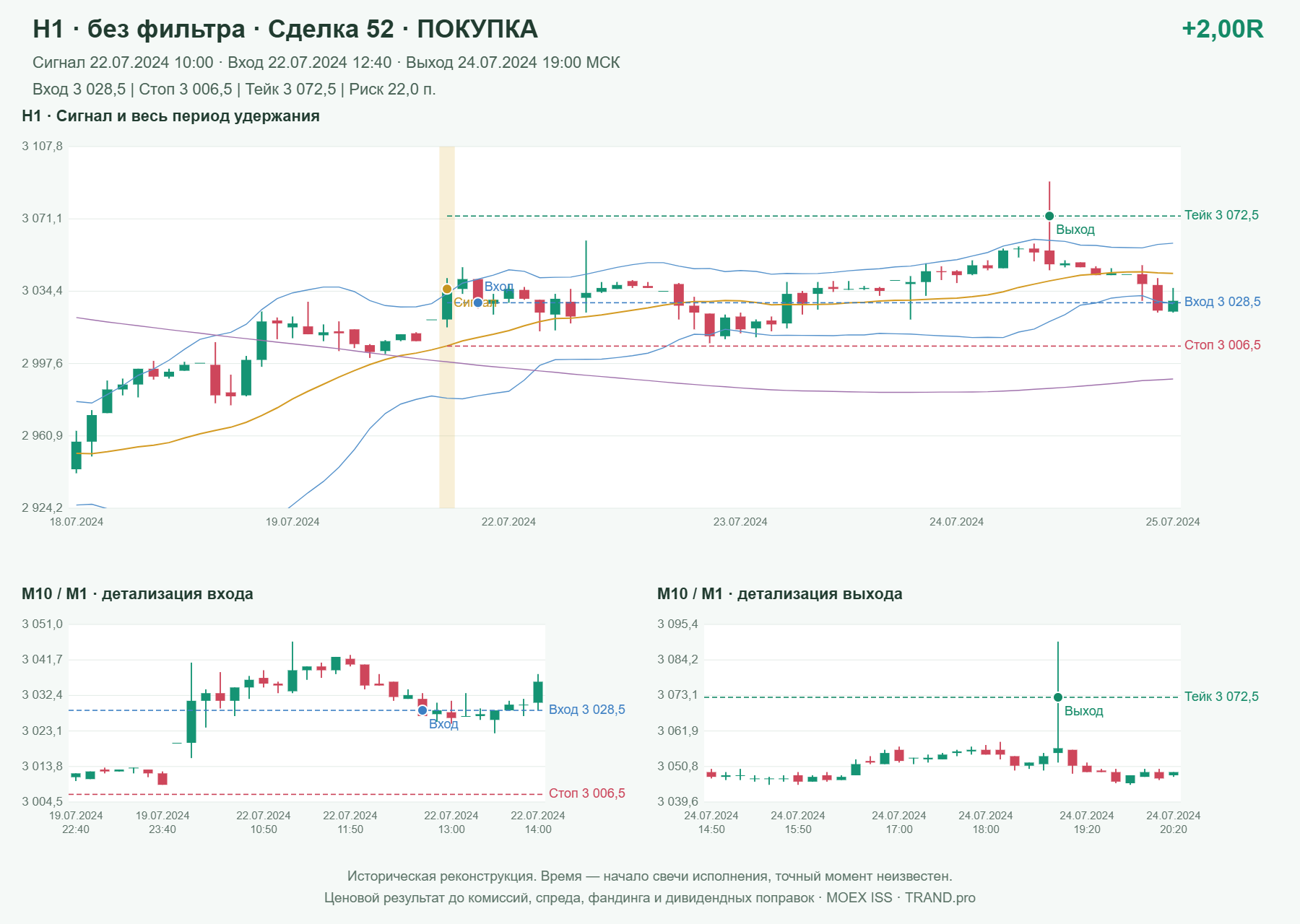This screenshot has height=924, width=1300.
Task: Click the 2 960,9 price axis label
Action: coord(42,435)
